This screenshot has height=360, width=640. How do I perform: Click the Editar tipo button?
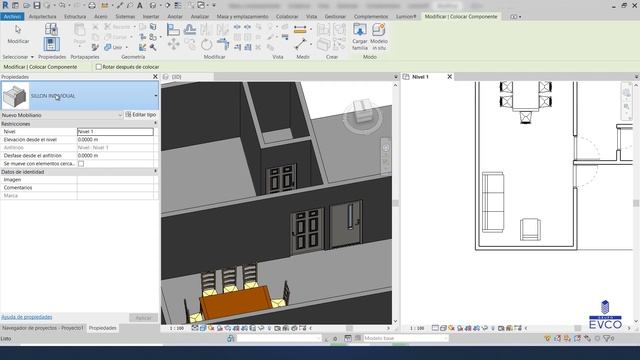(141, 115)
